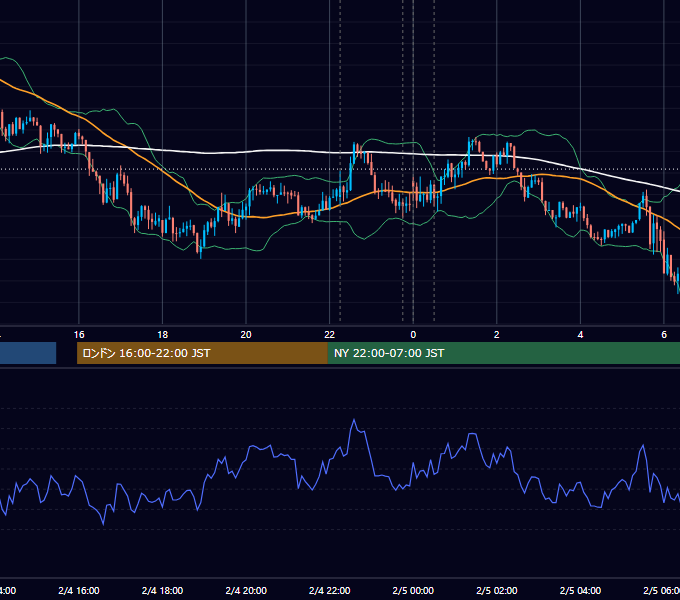Select the 2/5 02:00 date label
This screenshot has width=680, height=600.
point(497,590)
